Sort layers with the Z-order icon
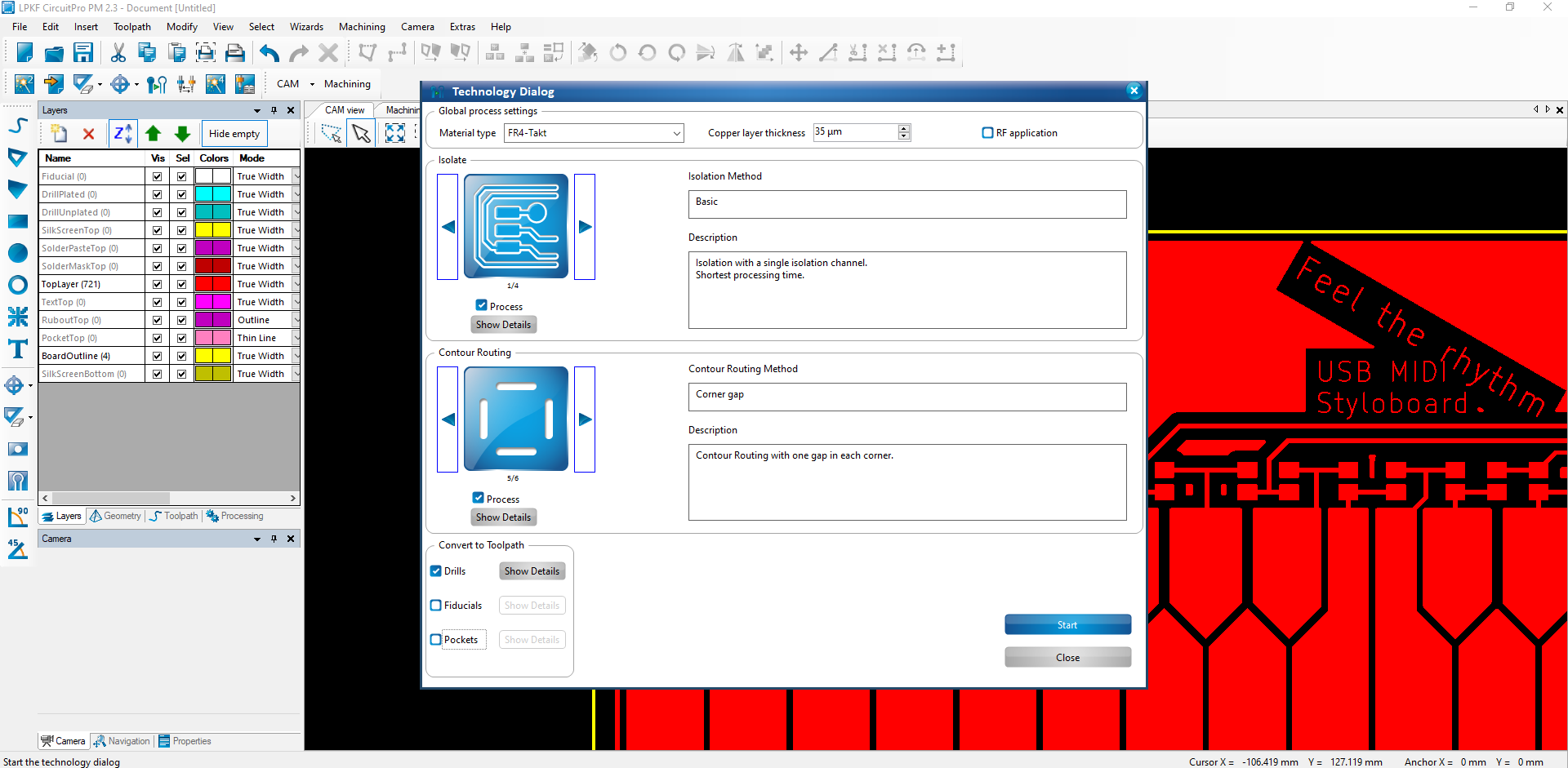 [x=122, y=133]
